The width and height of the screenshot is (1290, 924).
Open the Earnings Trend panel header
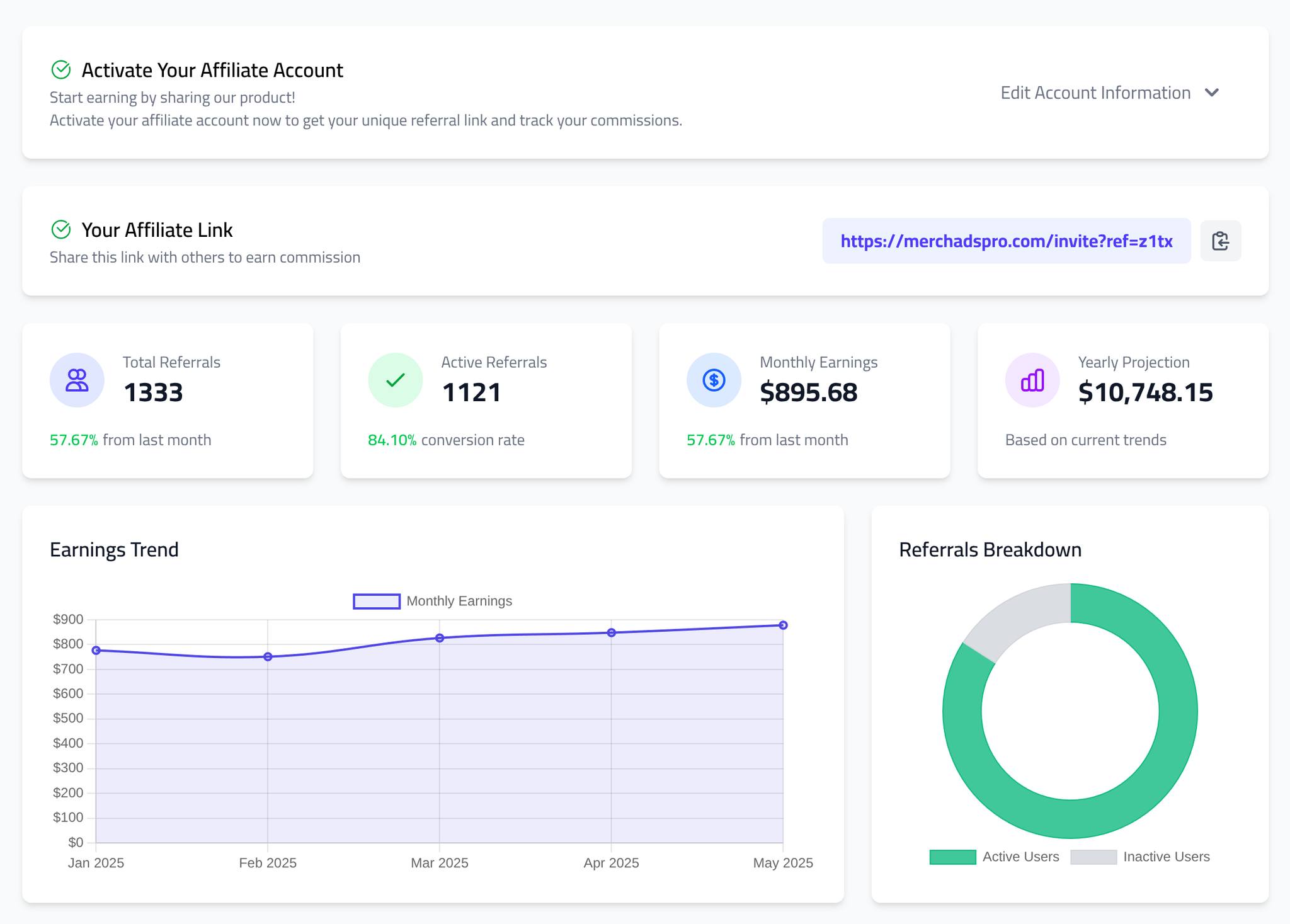[114, 549]
